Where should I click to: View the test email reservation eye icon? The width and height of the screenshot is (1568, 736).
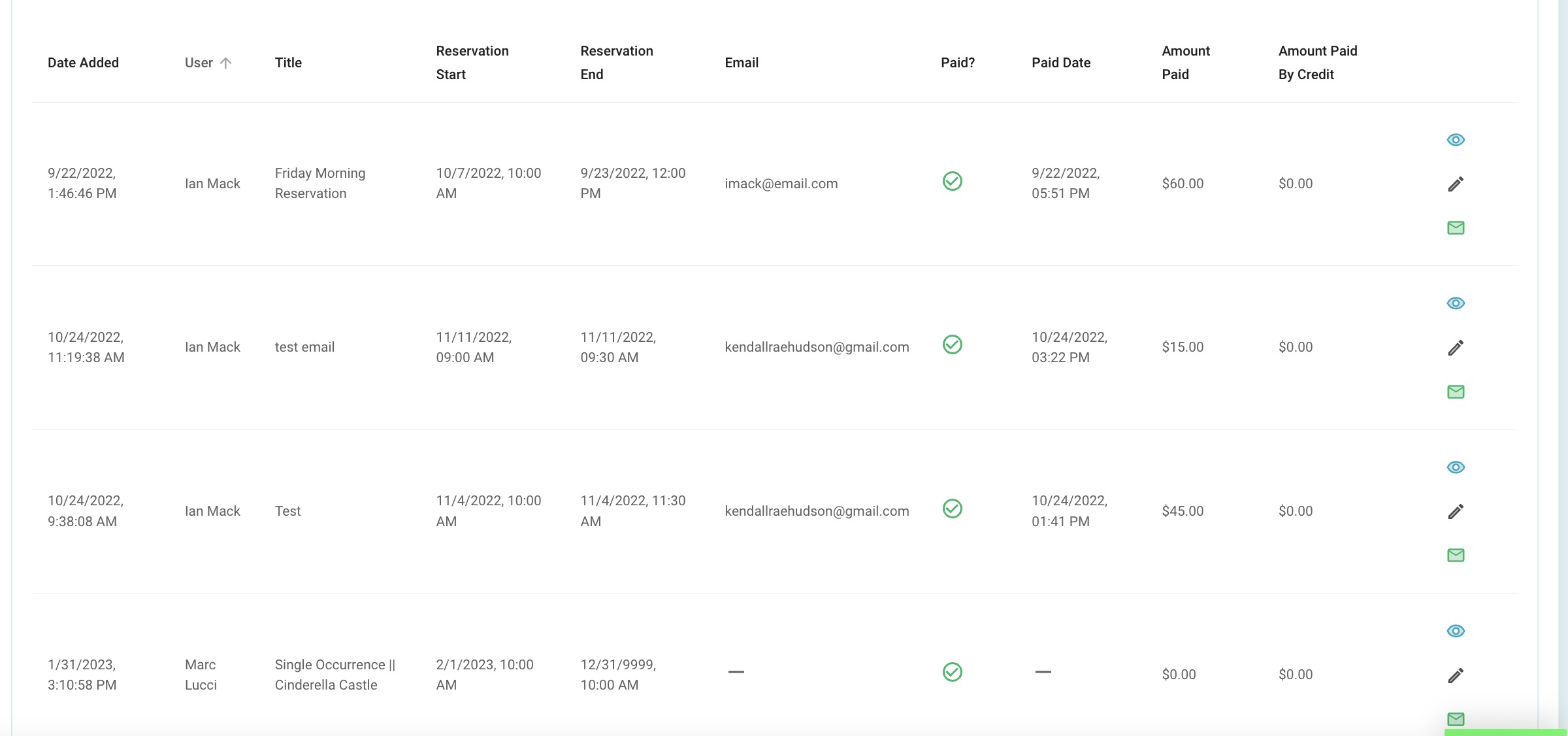[x=1456, y=303]
